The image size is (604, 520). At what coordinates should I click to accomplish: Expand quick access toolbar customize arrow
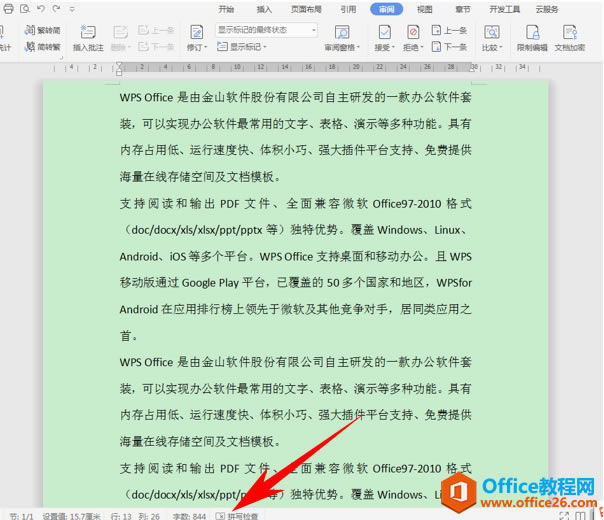[72, 9]
